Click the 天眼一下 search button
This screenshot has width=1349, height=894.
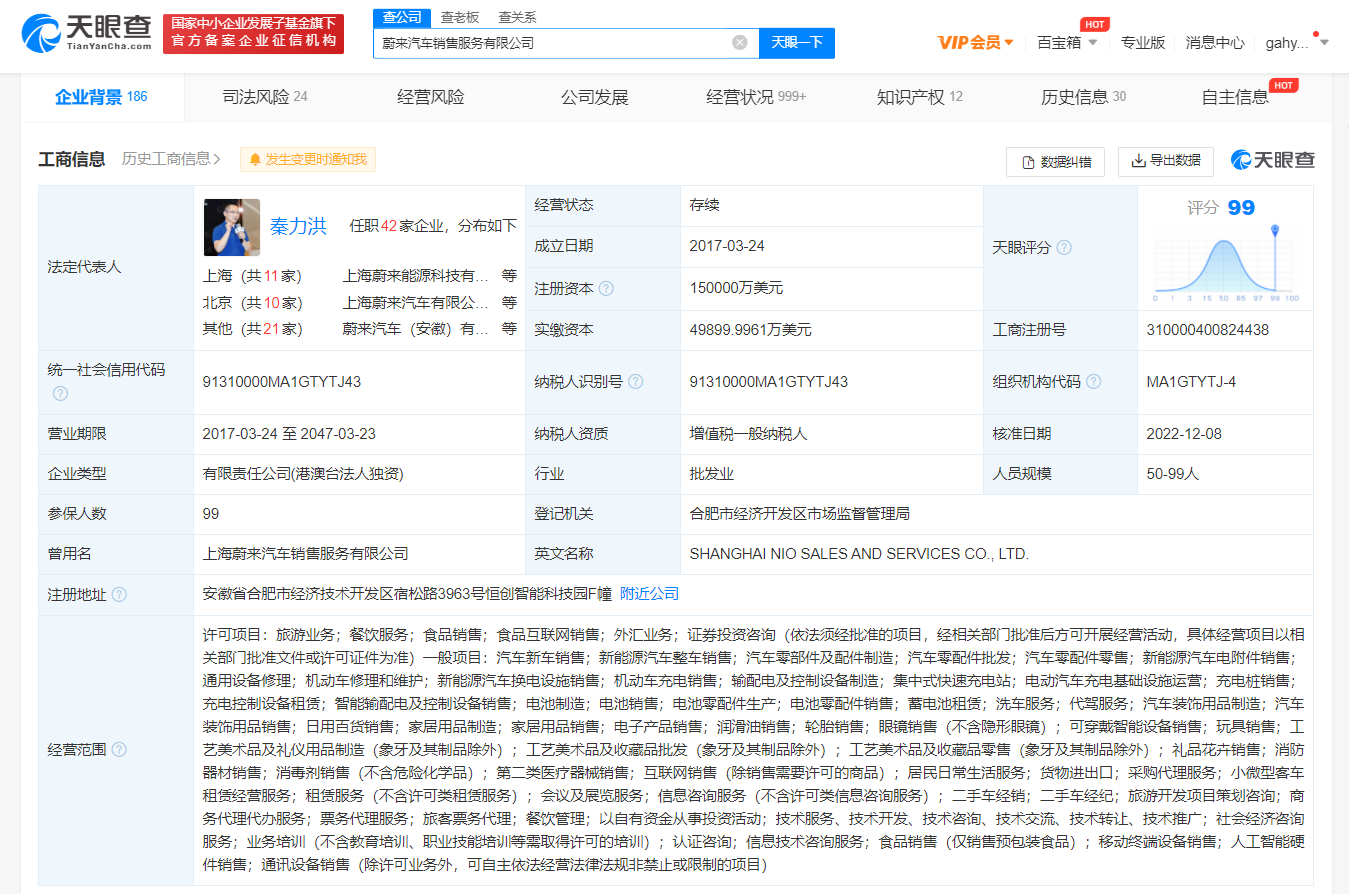point(797,43)
